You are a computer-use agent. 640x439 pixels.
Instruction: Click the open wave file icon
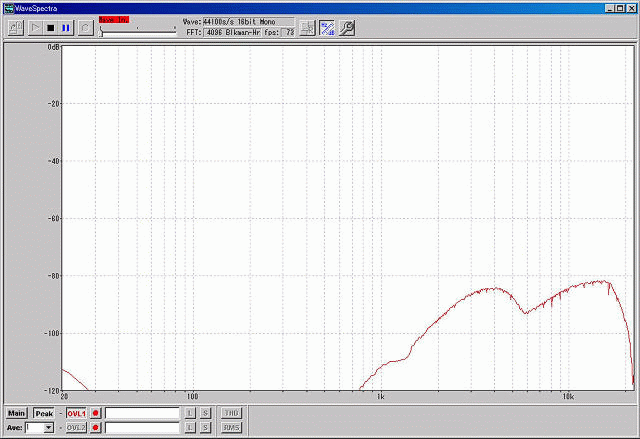point(15,28)
